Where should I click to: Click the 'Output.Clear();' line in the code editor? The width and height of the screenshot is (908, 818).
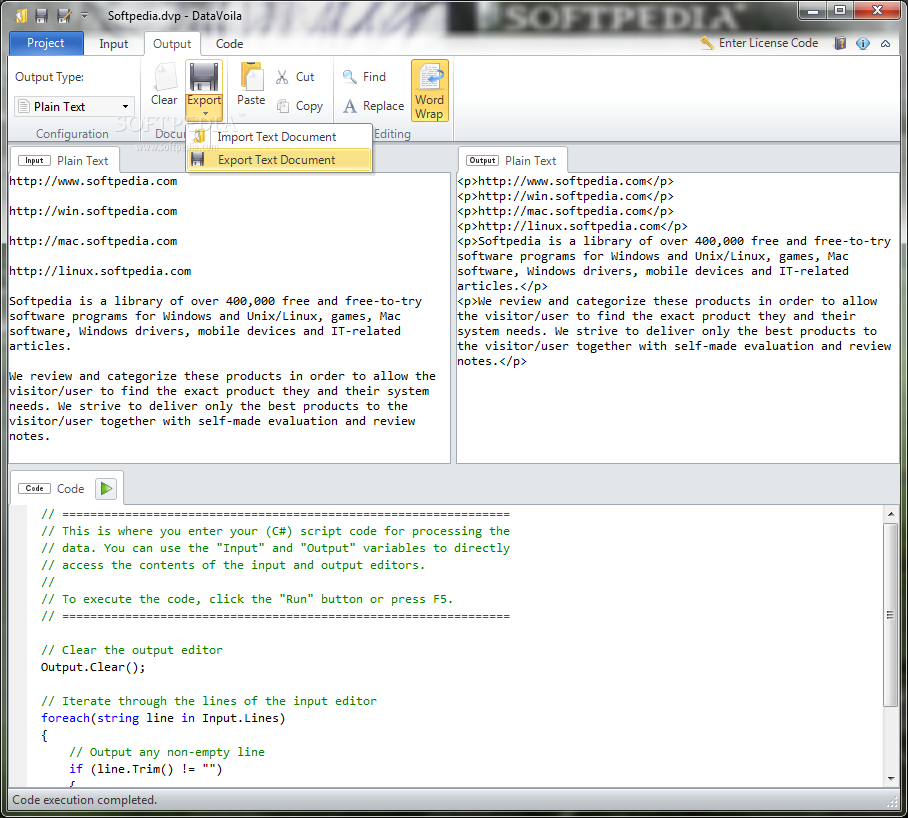pyautogui.click(x=93, y=667)
